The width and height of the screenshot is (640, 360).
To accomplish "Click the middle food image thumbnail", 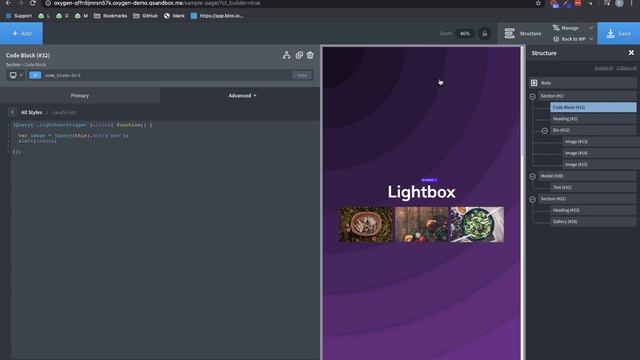I will point(421,224).
